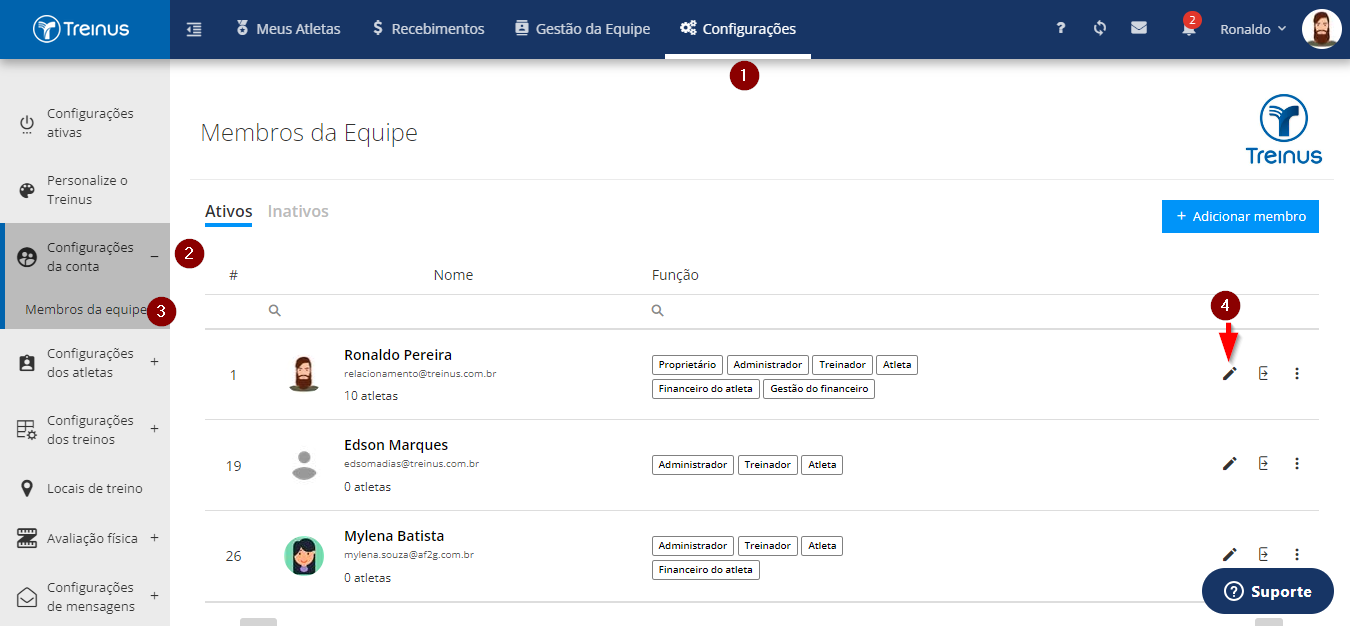1350x626 pixels.
Task: Collapse sidebar with the menu indent icon
Action: [x=194, y=29]
